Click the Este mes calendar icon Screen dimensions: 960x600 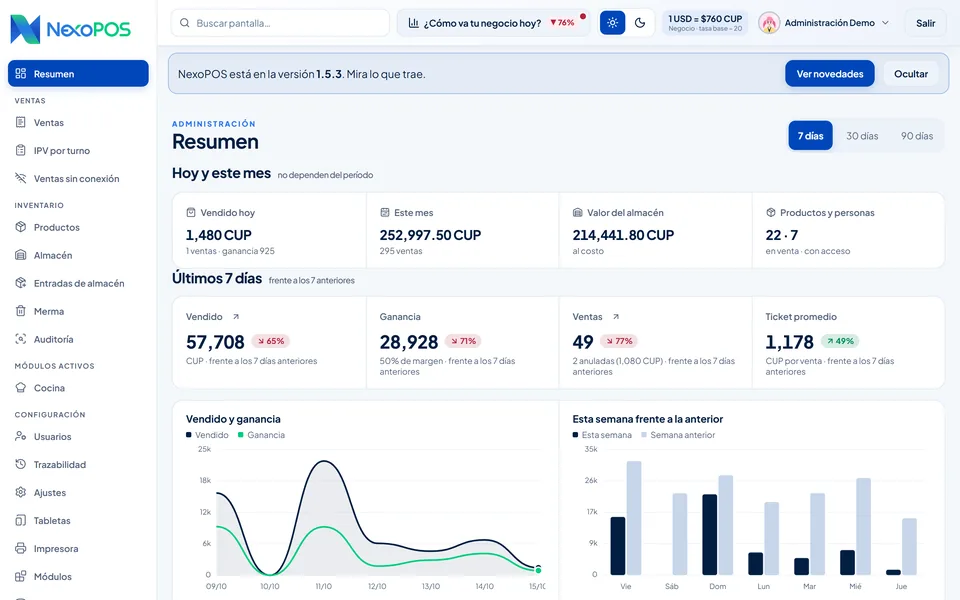pyautogui.click(x=384, y=212)
